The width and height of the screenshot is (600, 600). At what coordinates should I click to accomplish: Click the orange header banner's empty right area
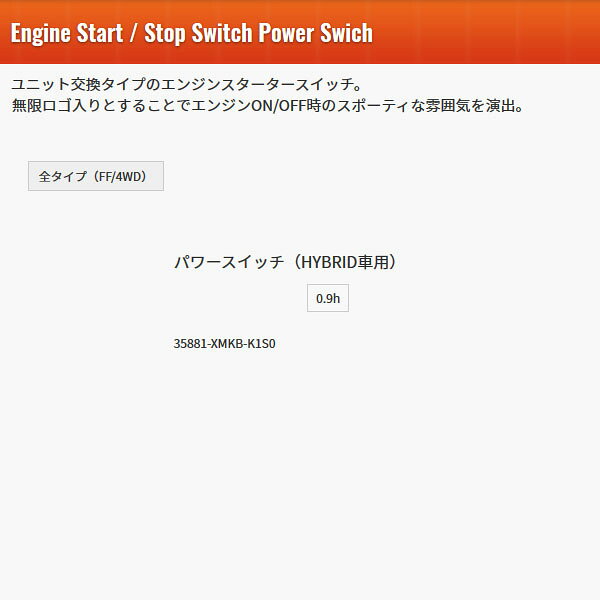486,32
